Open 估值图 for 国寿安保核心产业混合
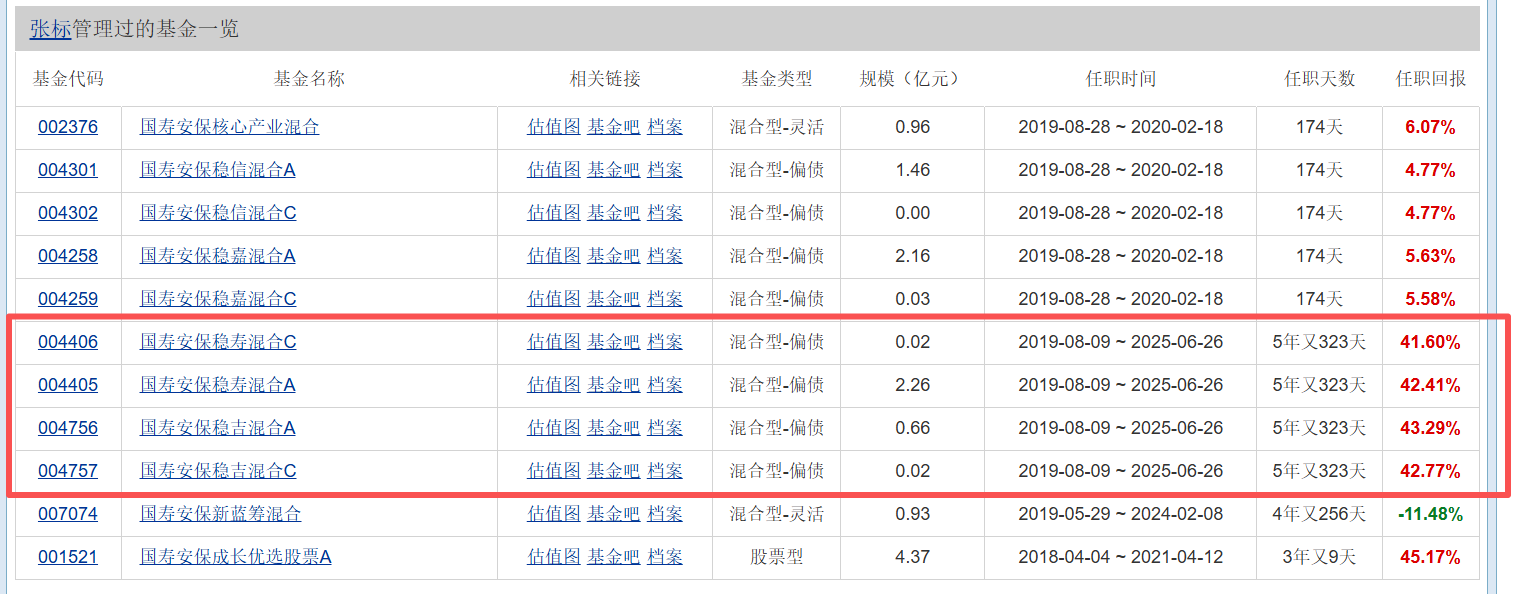1536x594 pixels. click(554, 127)
